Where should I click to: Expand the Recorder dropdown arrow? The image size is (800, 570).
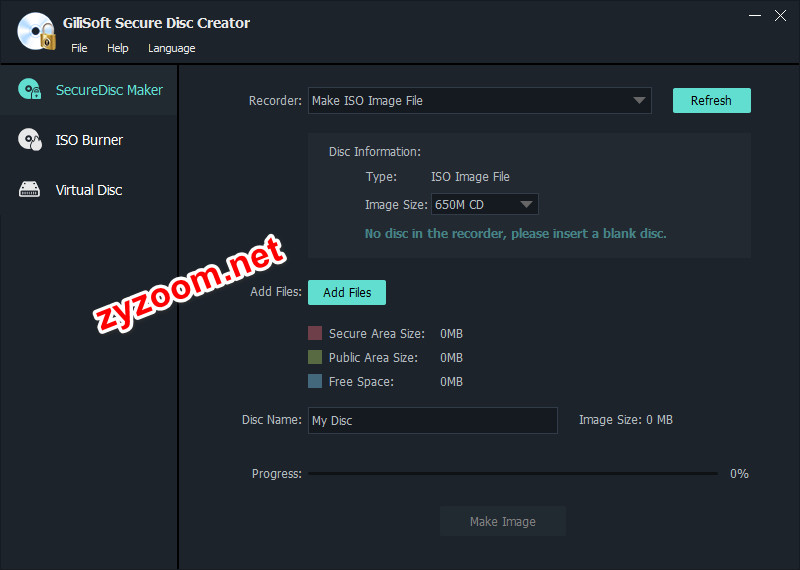pos(639,101)
